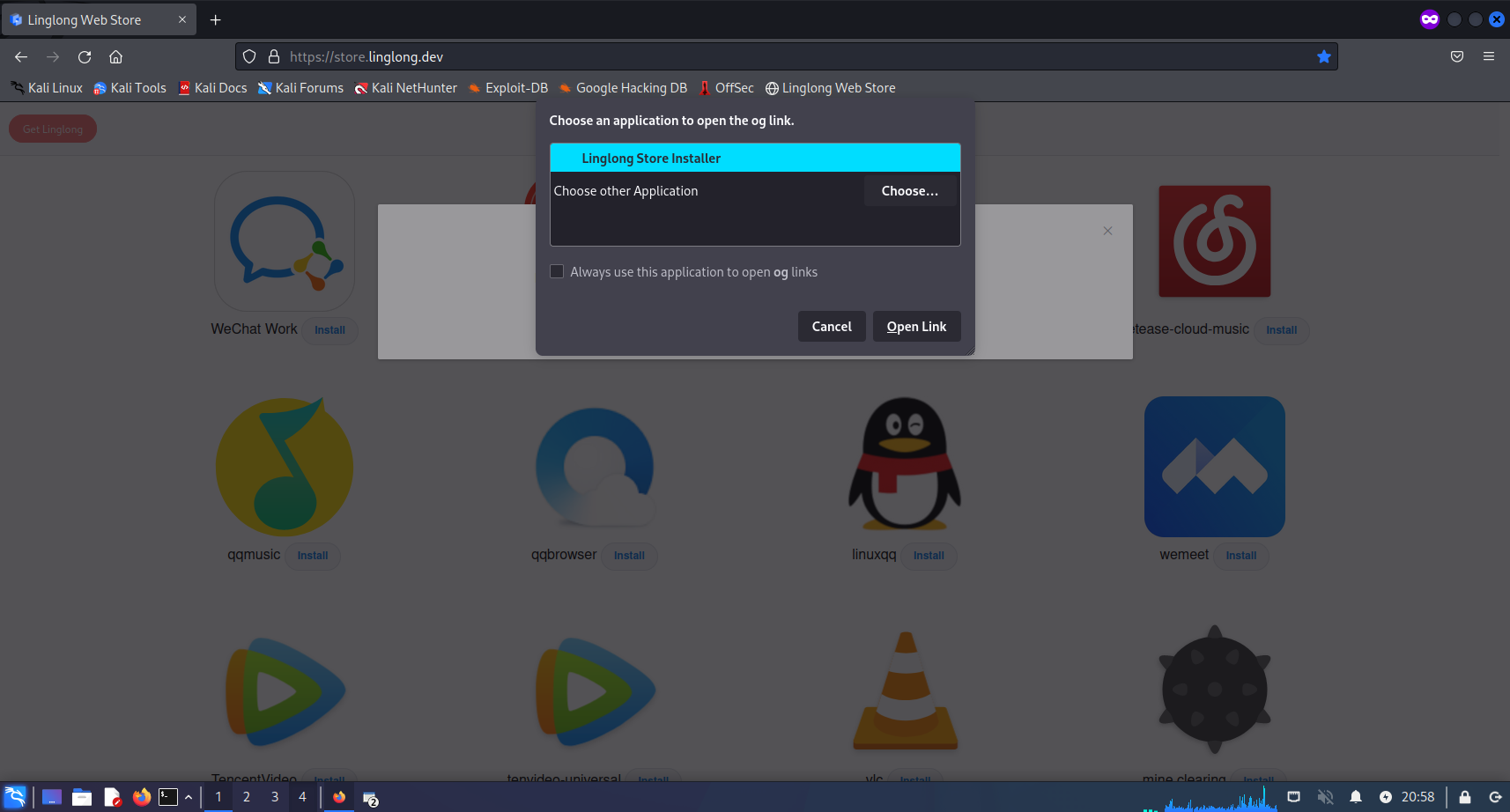Open the Google Hacking DB bookmark
This screenshot has height=812, width=1510.
(x=623, y=88)
